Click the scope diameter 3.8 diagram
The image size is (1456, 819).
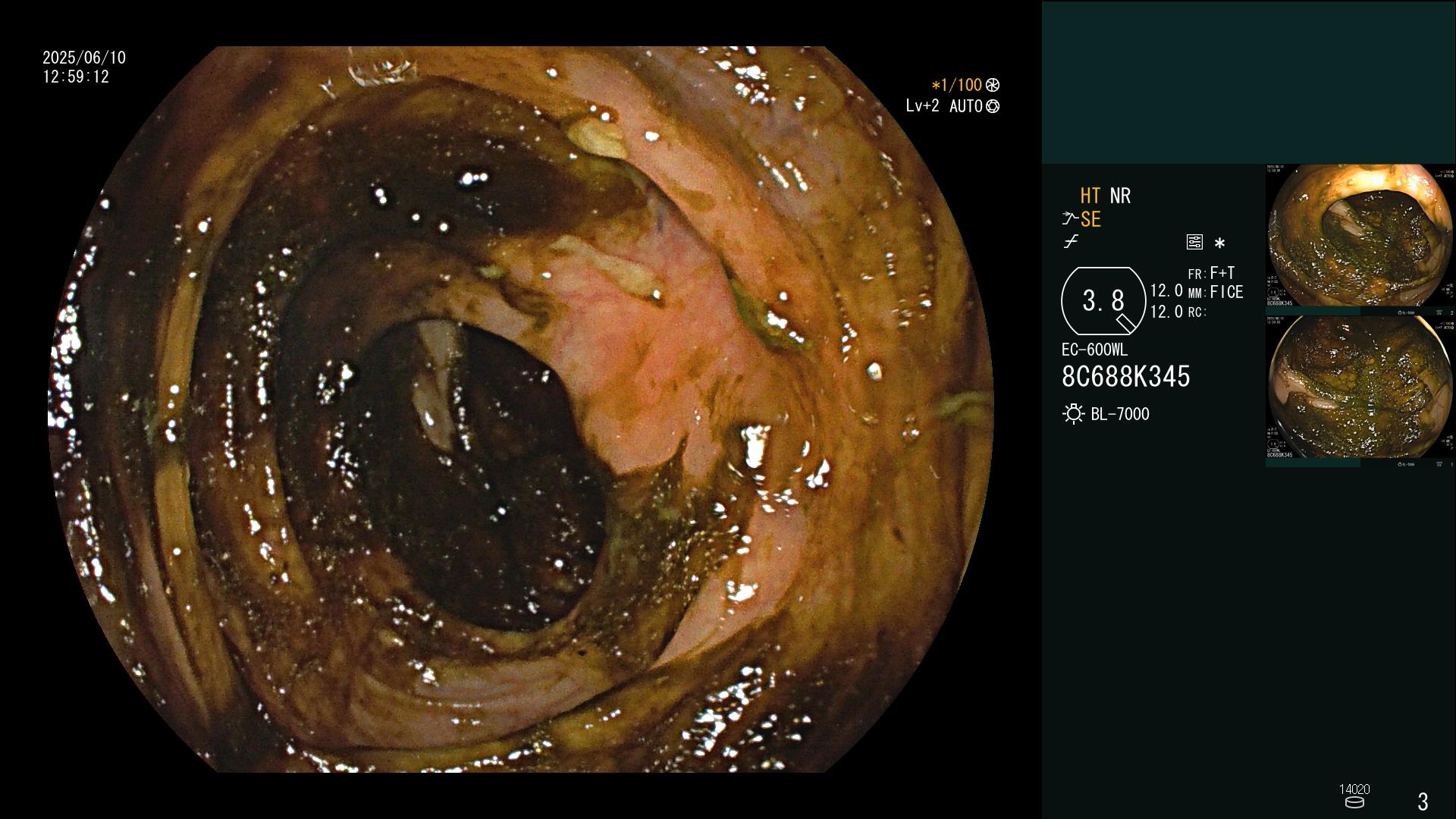1103,301
